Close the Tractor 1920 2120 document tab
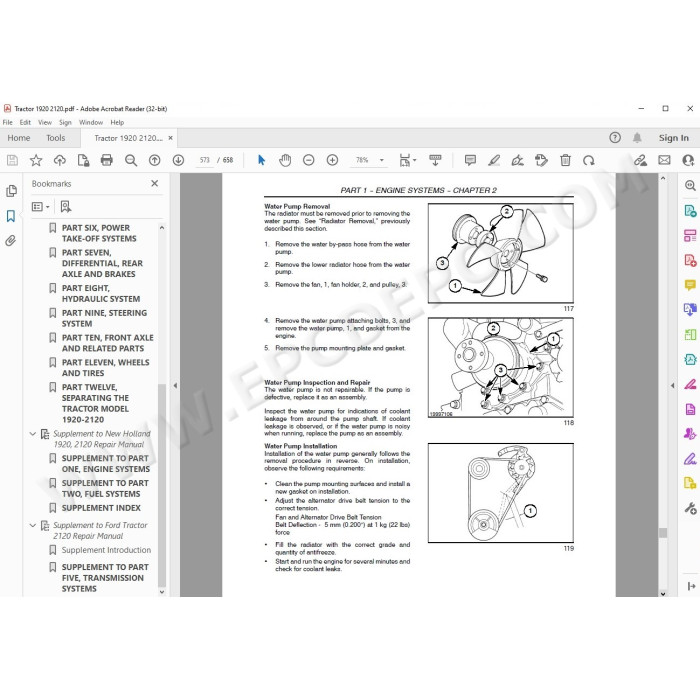Viewport: 700px width, 700px height. (x=170, y=138)
